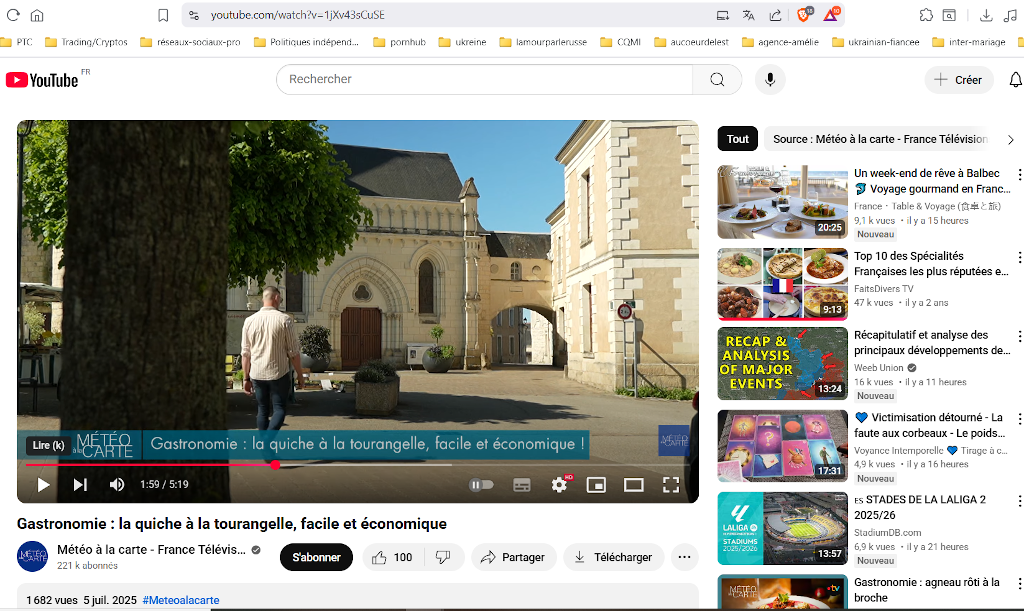The width and height of the screenshot is (1024, 611).
Task: Click the Créer button
Action: point(958,80)
